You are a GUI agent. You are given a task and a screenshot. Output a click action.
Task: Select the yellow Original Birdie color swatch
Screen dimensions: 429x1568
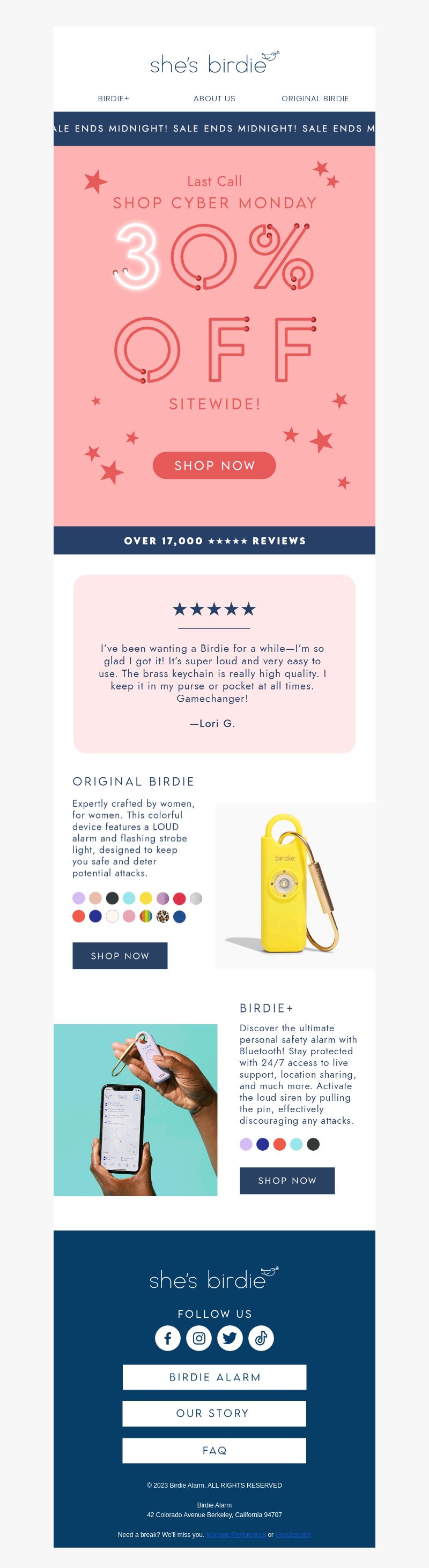[146, 898]
